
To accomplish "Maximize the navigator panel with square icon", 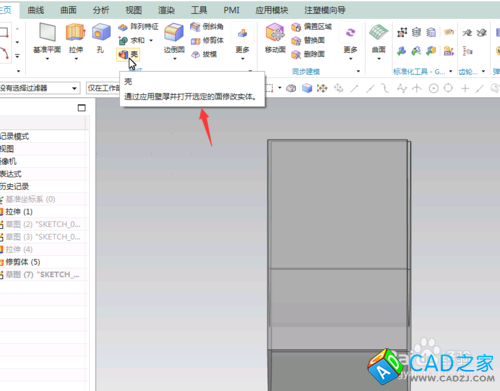I will (x=82, y=108).
